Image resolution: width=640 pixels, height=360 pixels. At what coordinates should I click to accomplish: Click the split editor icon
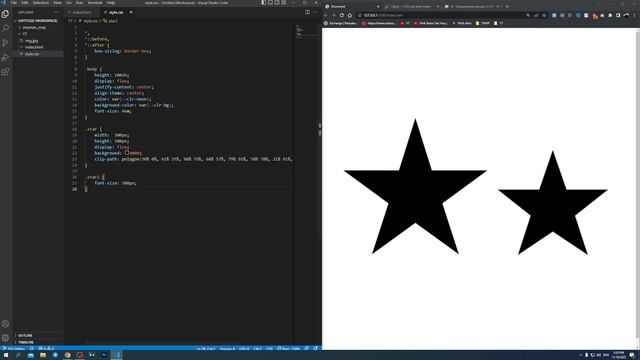307,12
